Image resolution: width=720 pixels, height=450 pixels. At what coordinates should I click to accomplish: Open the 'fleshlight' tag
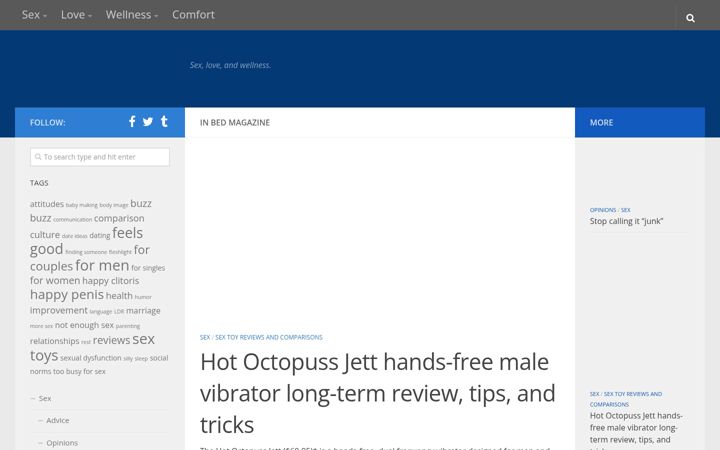120,252
